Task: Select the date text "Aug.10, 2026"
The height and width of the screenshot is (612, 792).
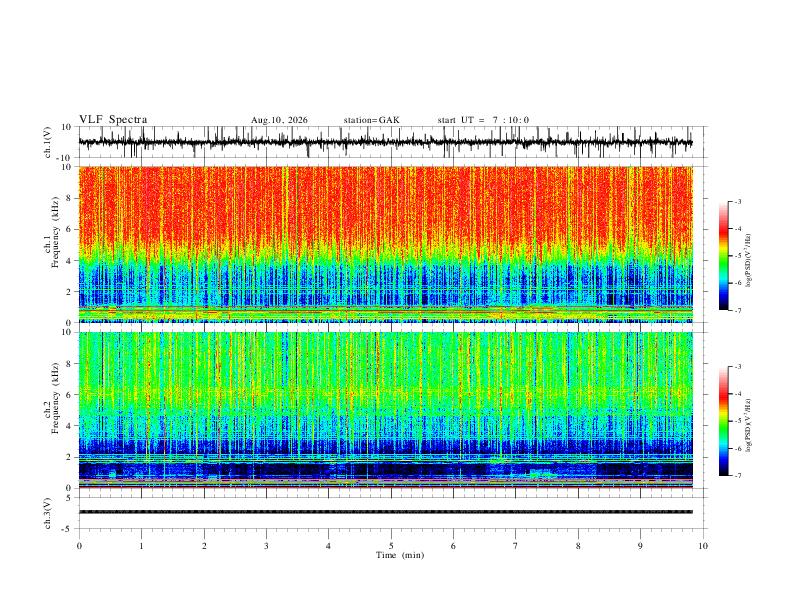Action: [x=279, y=120]
